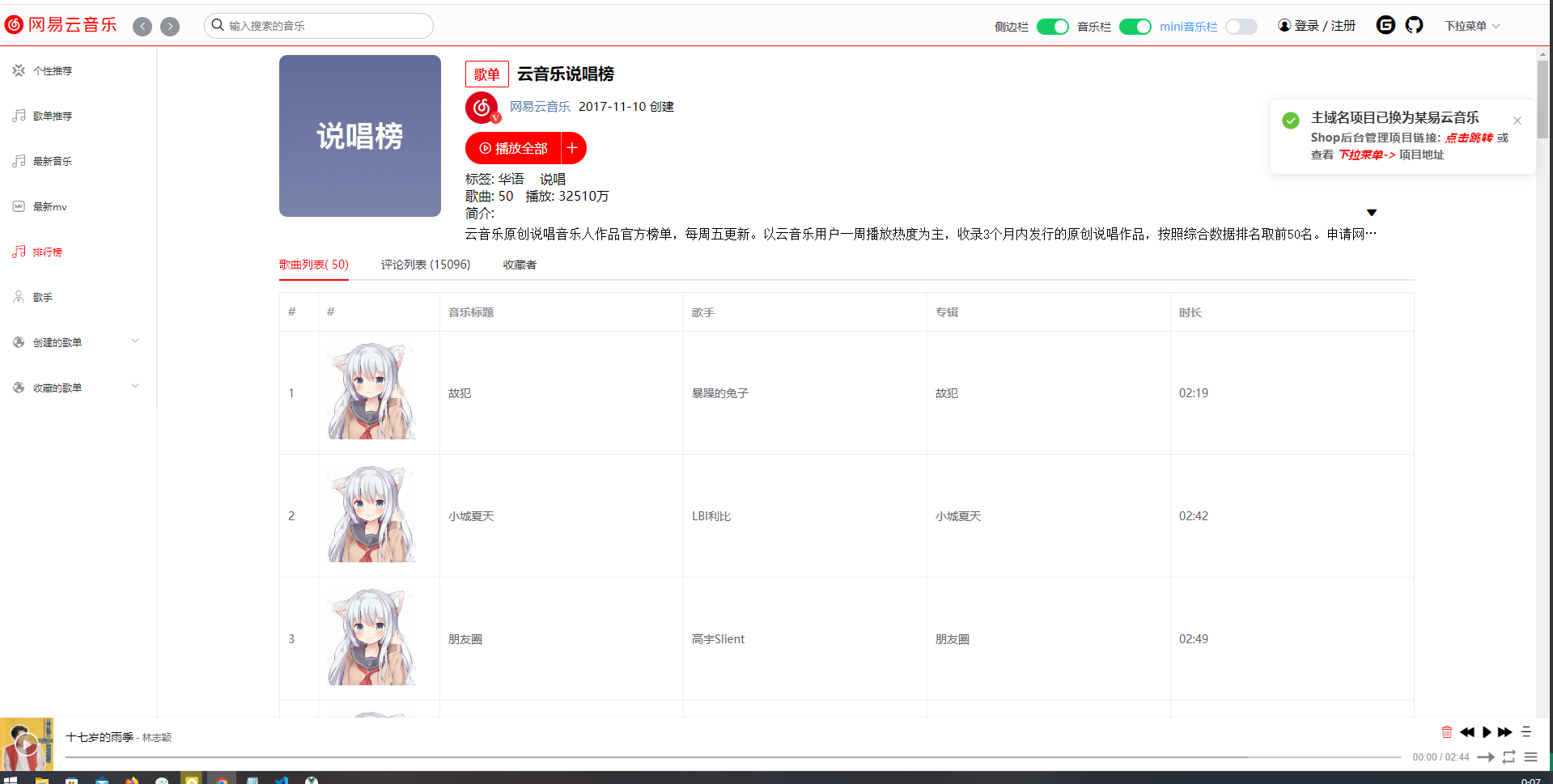Image resolution: width=1553 pixels, height=784 pixels.
Task: Seek on the song progress bar
Action: point(733,757)
